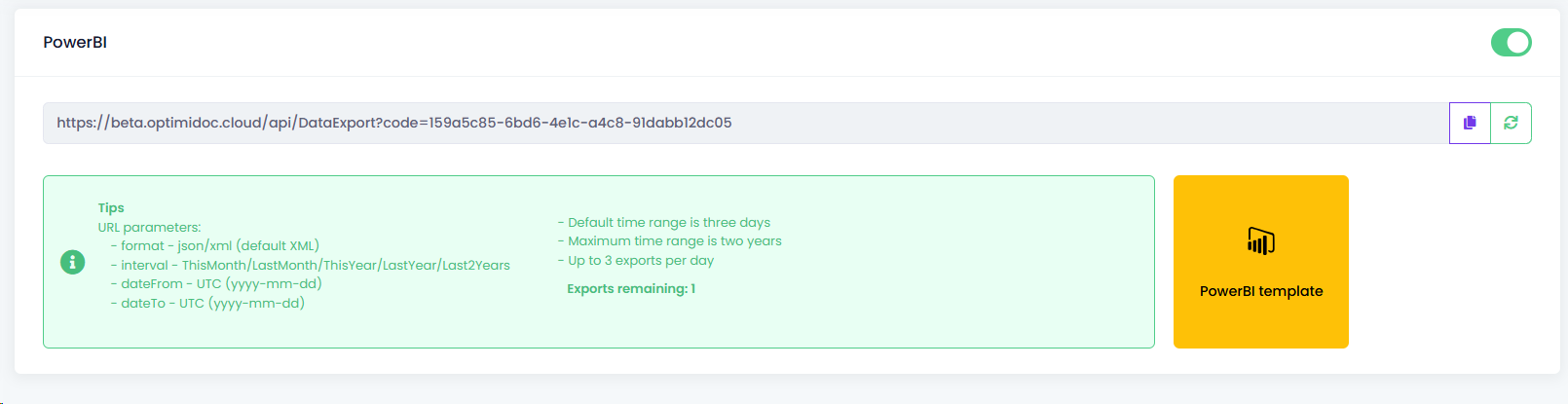The width and height of the screenshot is (1568, 404).
Task: Click the "Exports remaining: 1" counter
Action: coord(631,288)
